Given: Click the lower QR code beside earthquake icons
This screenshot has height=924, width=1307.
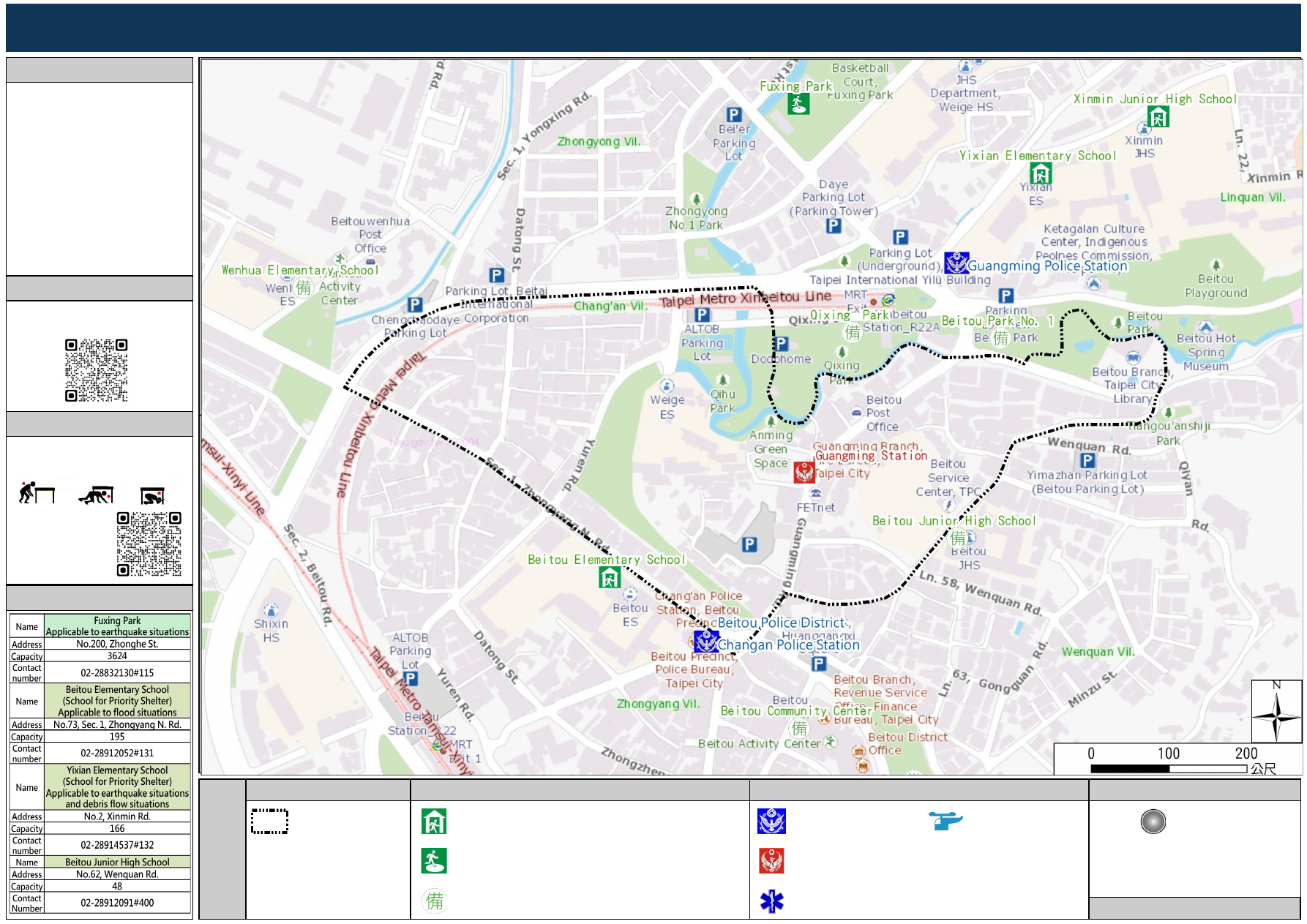Looking at the screenshot, I should pos(149,544).
